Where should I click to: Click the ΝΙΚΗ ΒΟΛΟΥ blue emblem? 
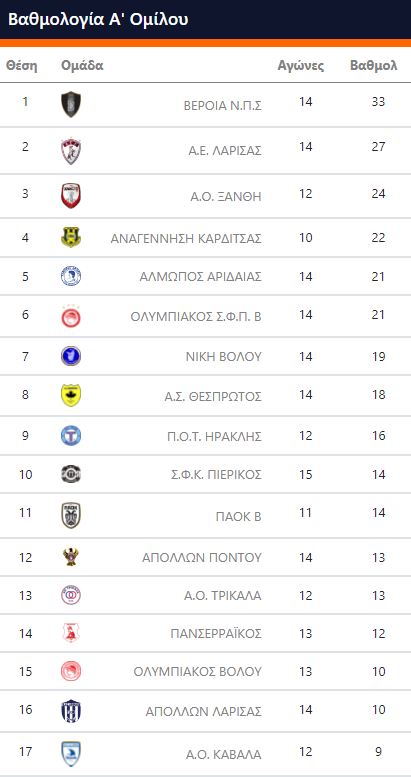tap(71, 356)
